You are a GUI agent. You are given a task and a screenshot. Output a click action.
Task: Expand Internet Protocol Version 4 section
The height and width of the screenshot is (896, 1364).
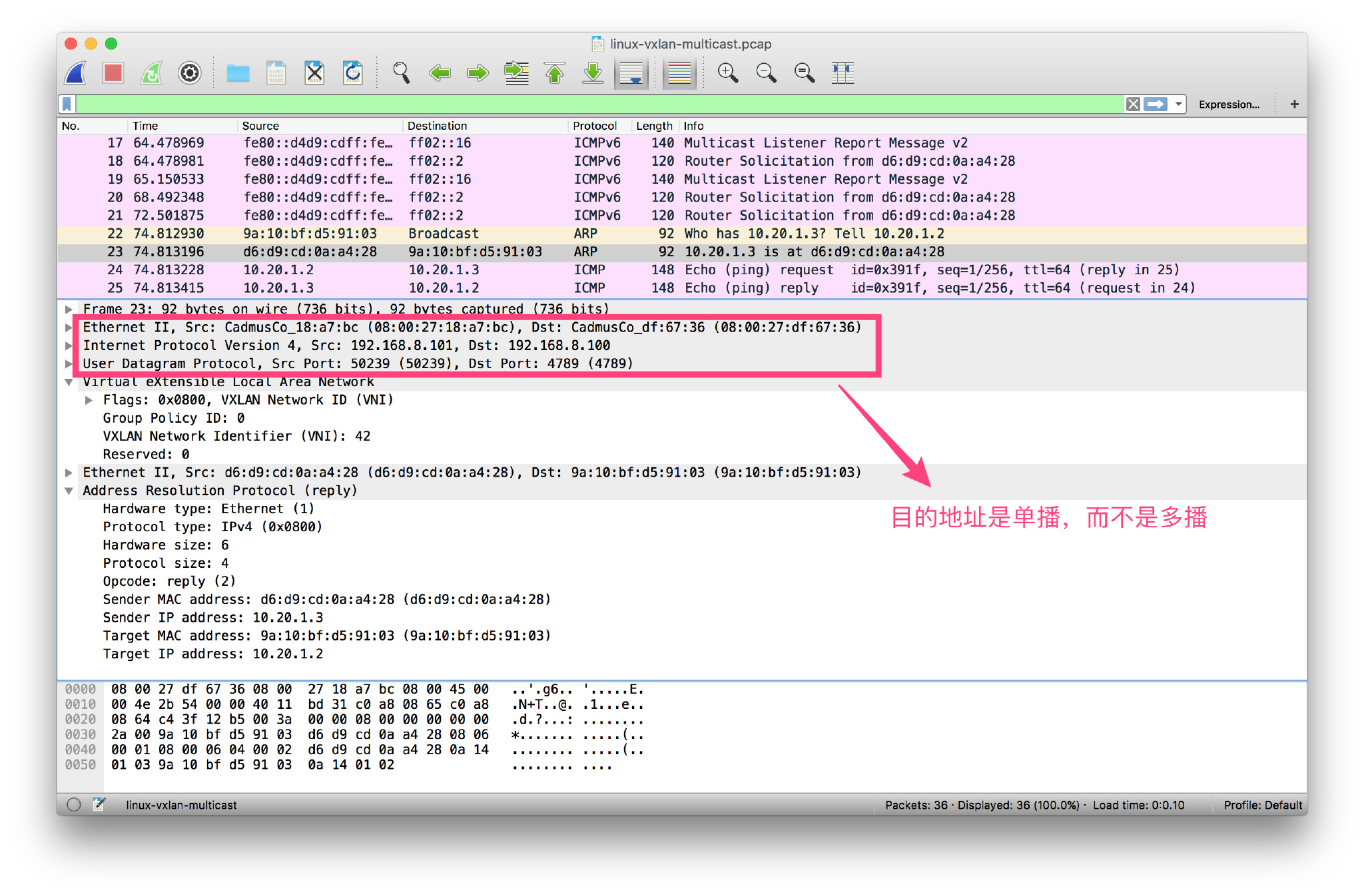click(69, 345)
